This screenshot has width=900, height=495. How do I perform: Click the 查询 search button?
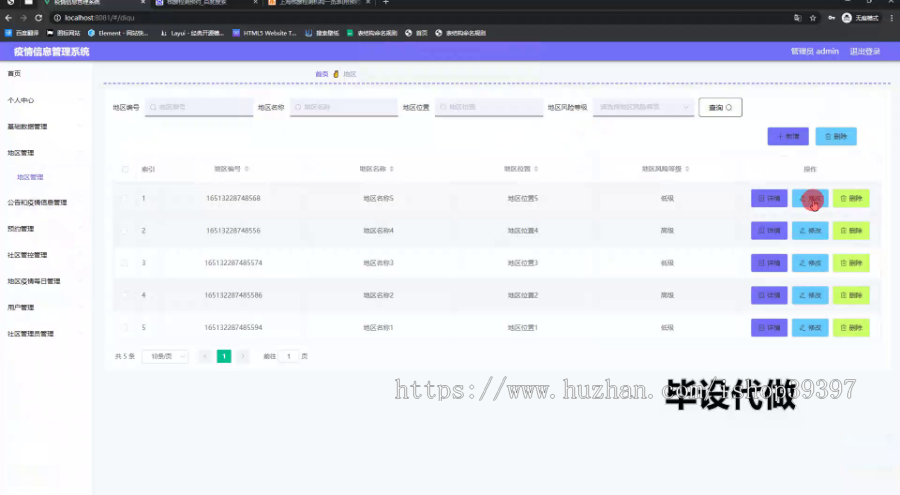tap(720, 107)
